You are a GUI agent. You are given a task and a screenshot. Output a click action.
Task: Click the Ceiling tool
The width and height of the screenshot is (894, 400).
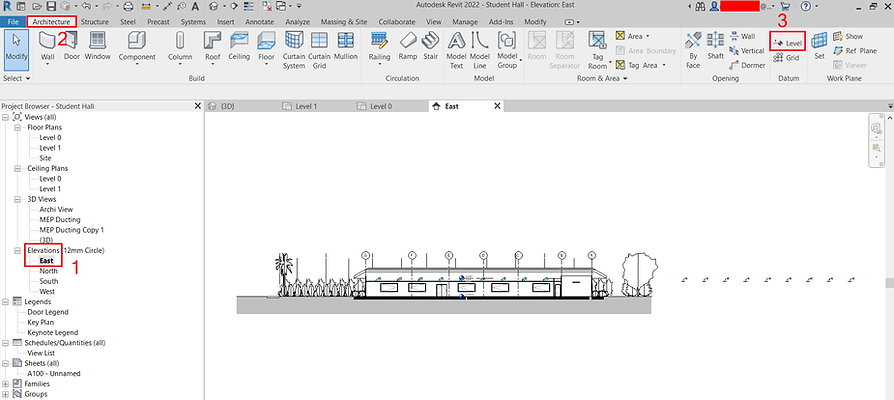(239, 46)
